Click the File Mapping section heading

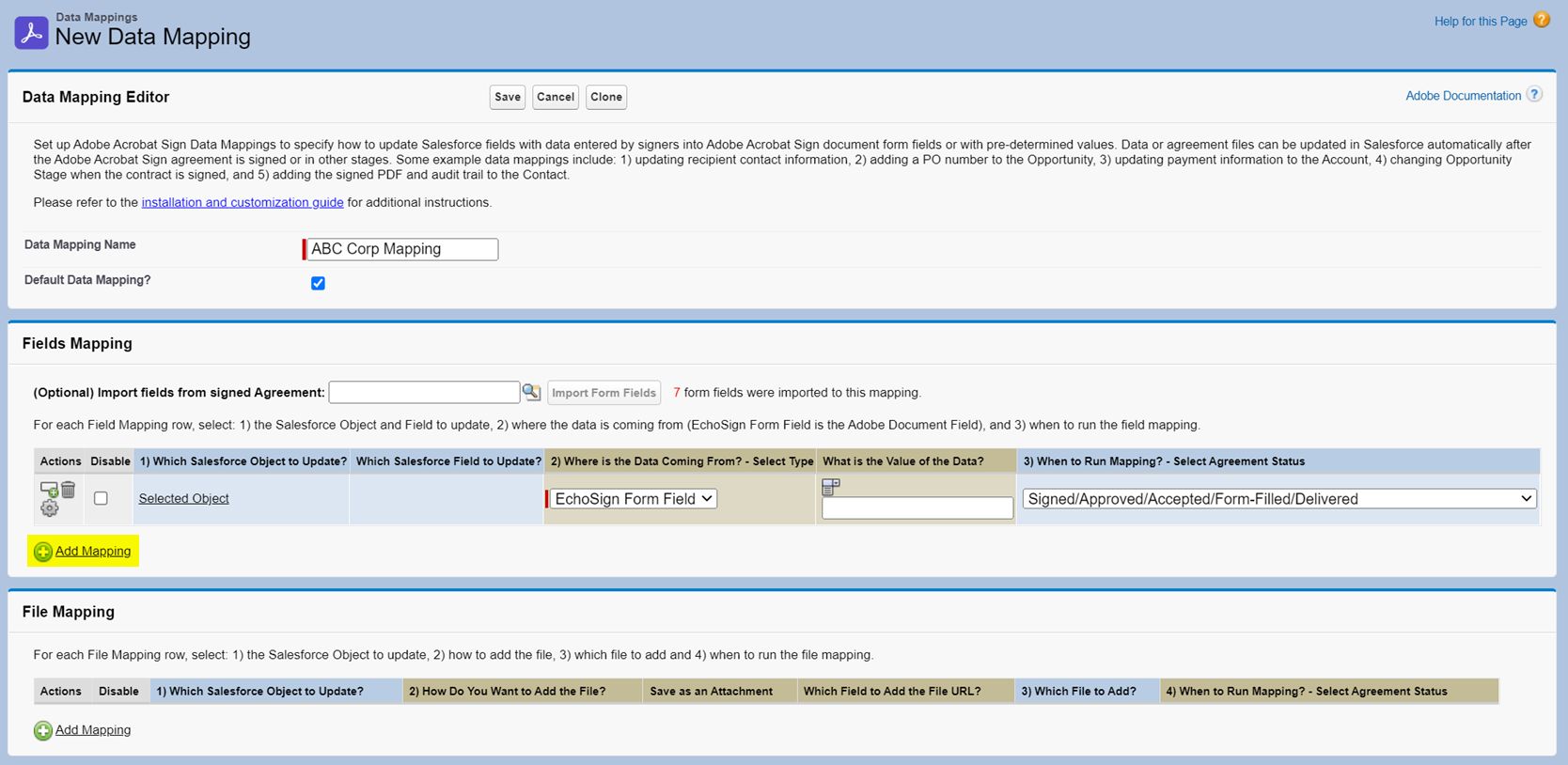click(69, 611)
